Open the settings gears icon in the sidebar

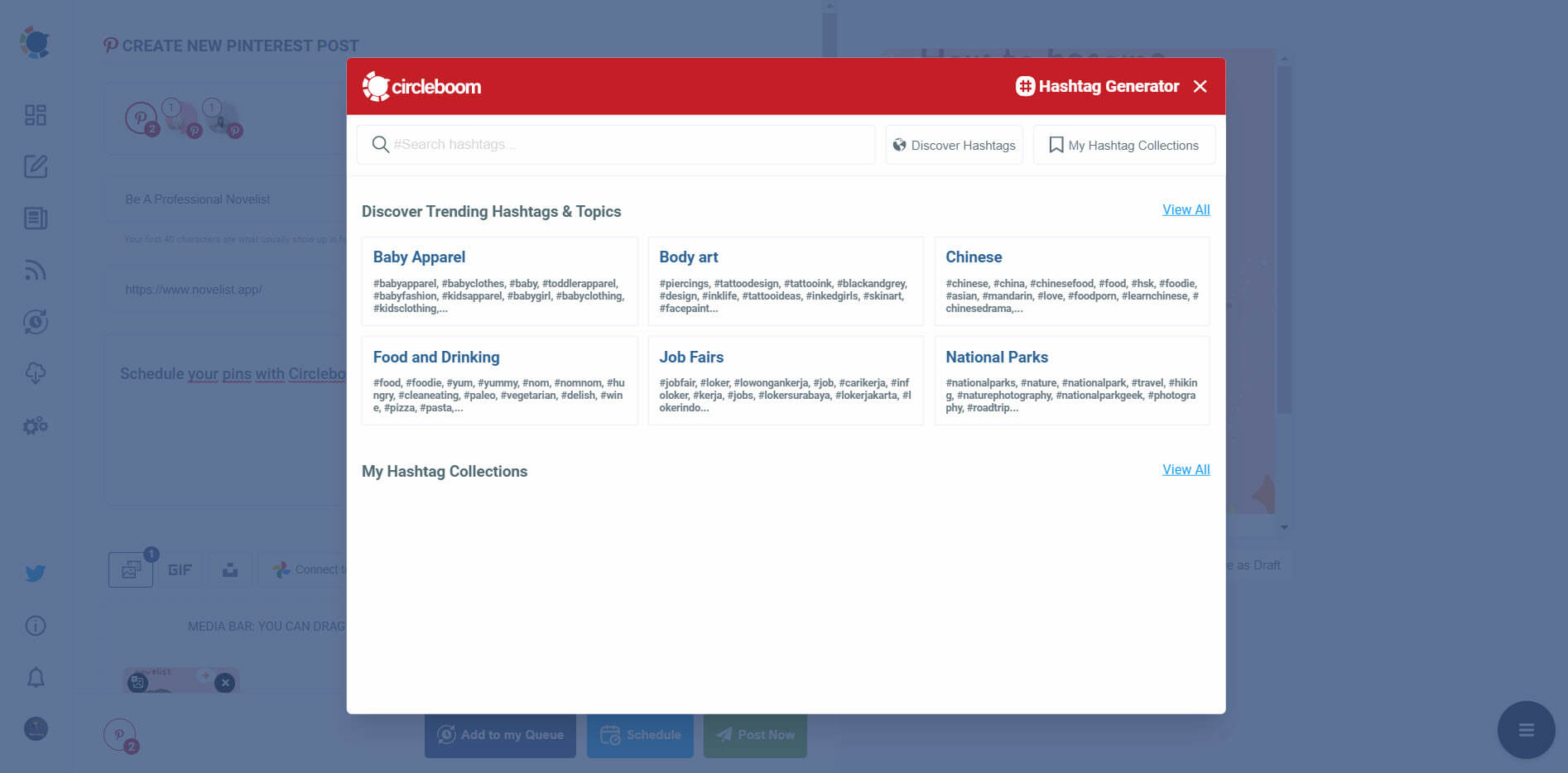[35, 425]
